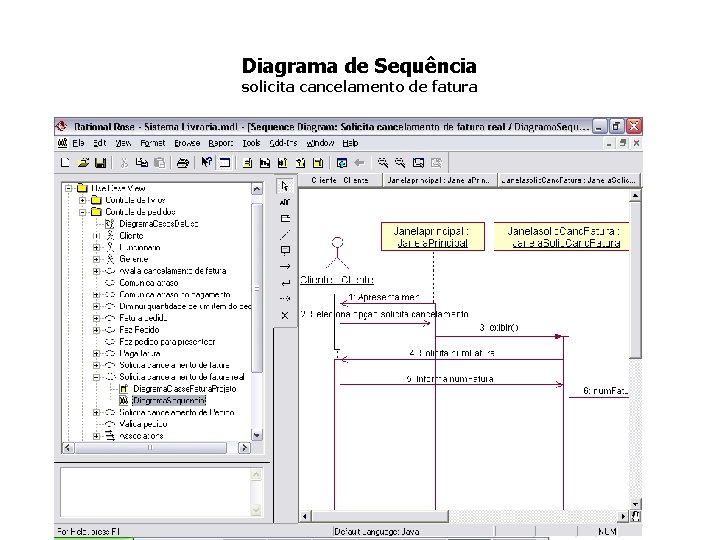The image size is (720, 540).
Task: Click the Copy toolbar icon
Action: [141, 162]
